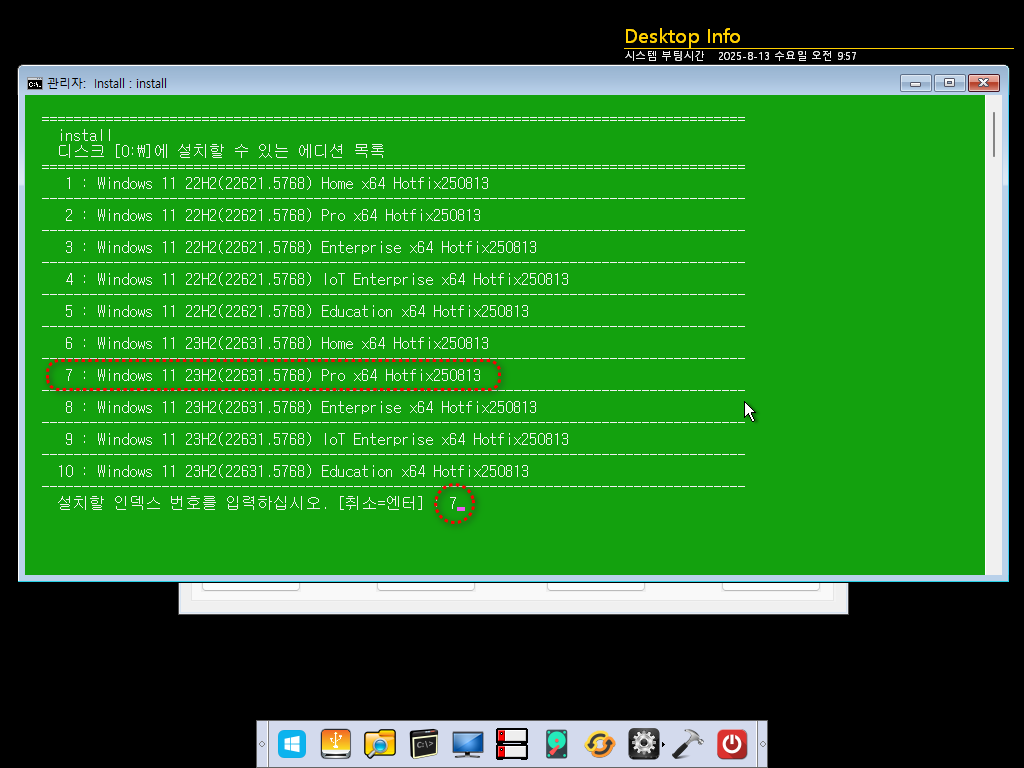Click the blue monitor dock icon
The width and height of the screenshot is (1024, 768).
tap(468, 744)
